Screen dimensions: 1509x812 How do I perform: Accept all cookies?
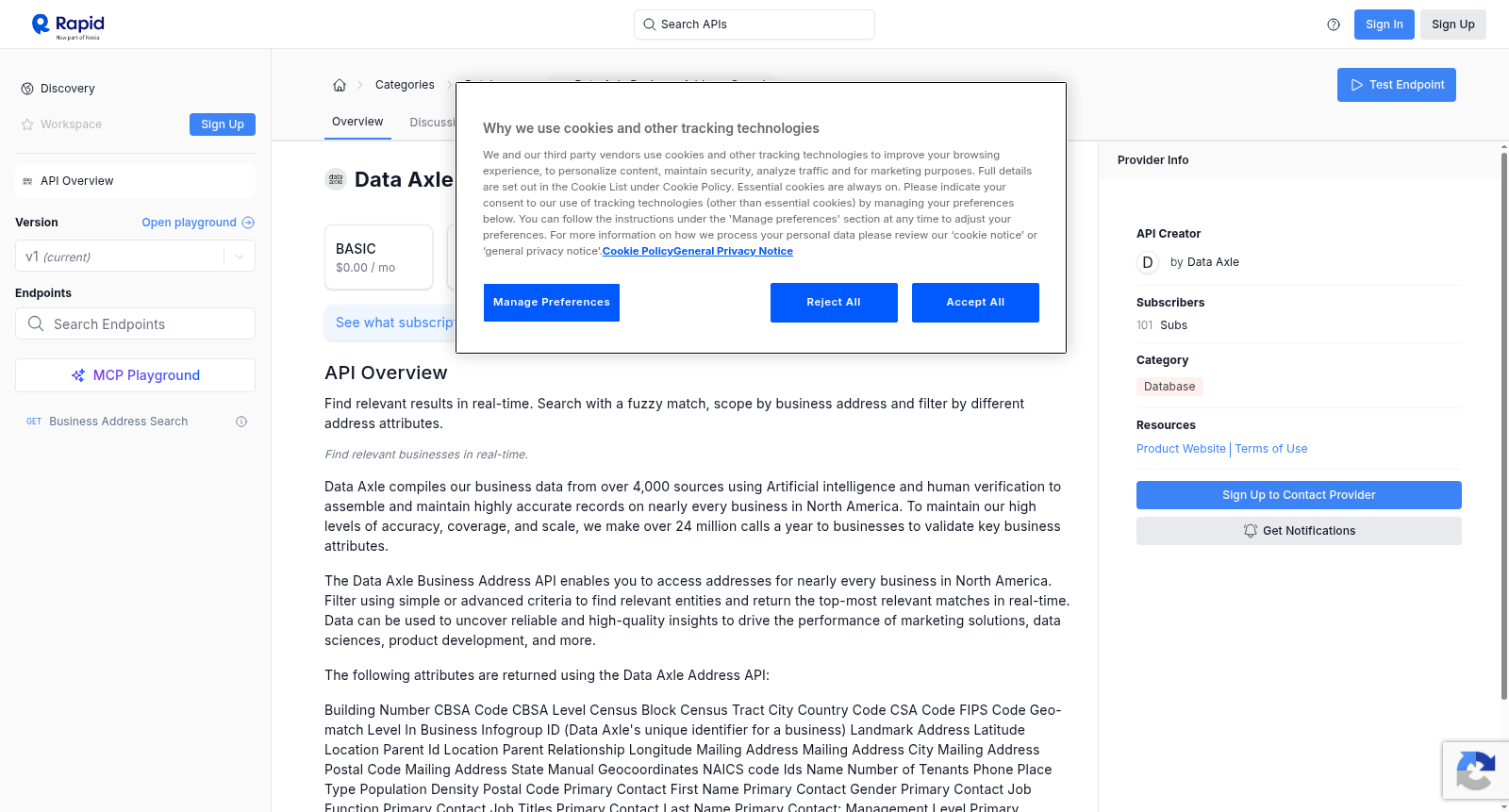click(x=975, y=303)
